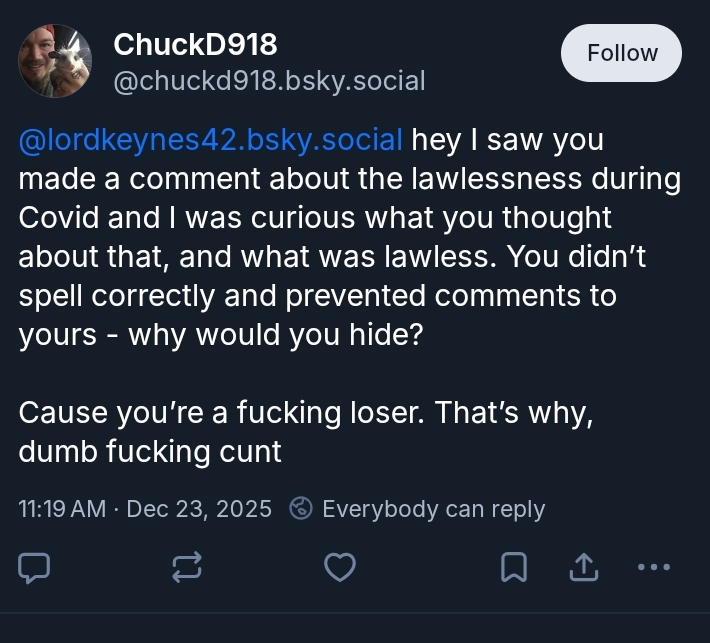Like the post with the heart
The width and height of the screenshot is (710, 643).
click(x=340, y=567)
